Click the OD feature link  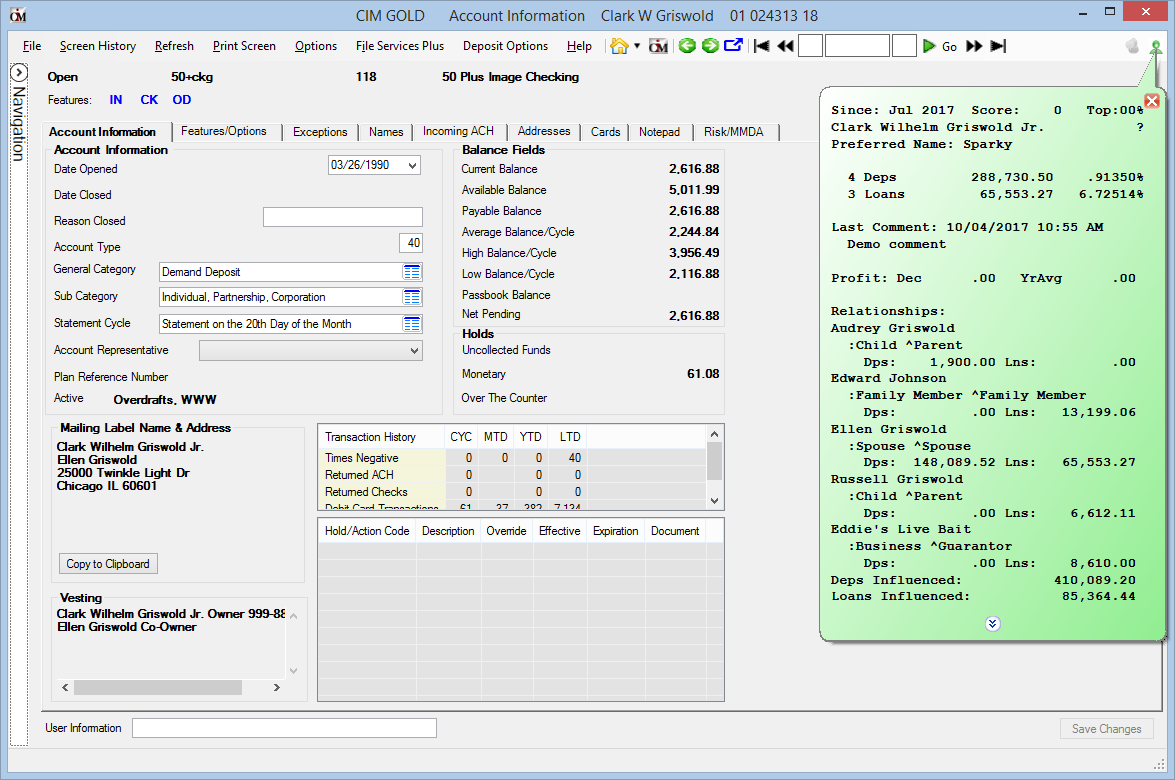[x=181, y=100]
